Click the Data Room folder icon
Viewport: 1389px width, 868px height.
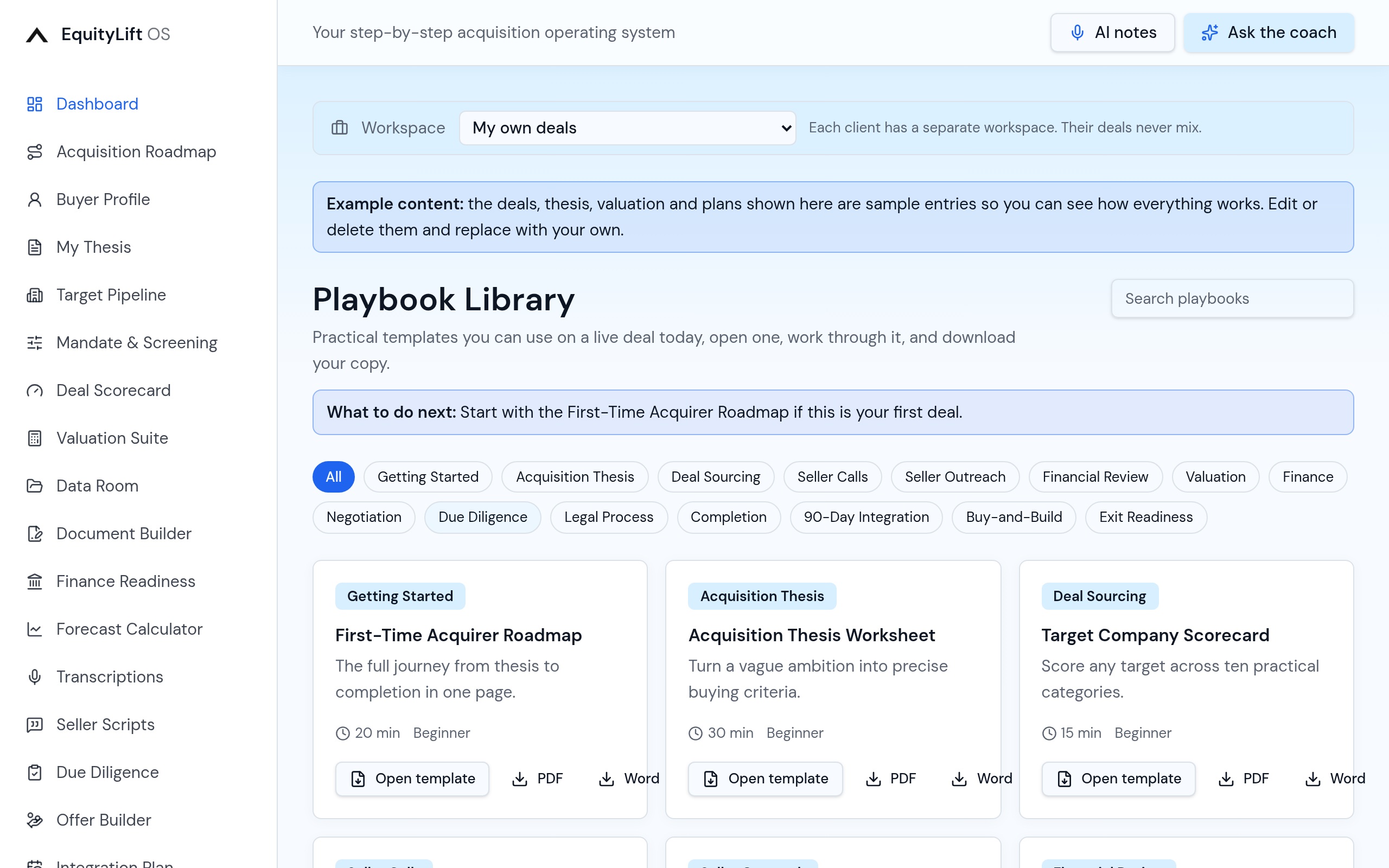[35, 486]
